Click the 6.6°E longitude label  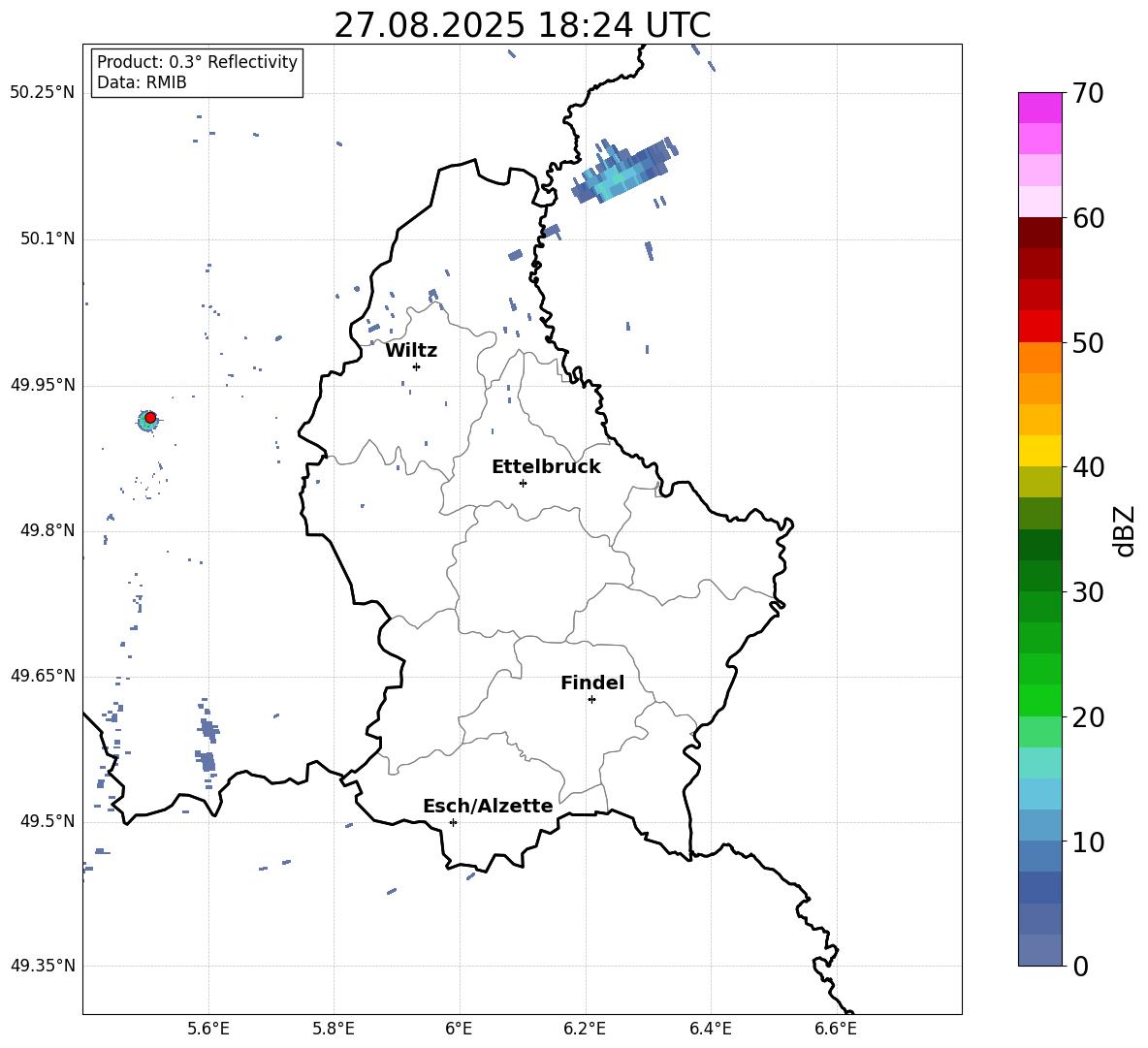836,1029
